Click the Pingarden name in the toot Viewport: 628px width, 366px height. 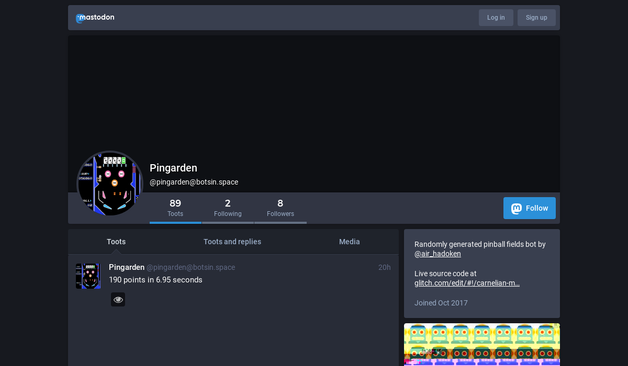pyautogui.click(x=127, y=267)
